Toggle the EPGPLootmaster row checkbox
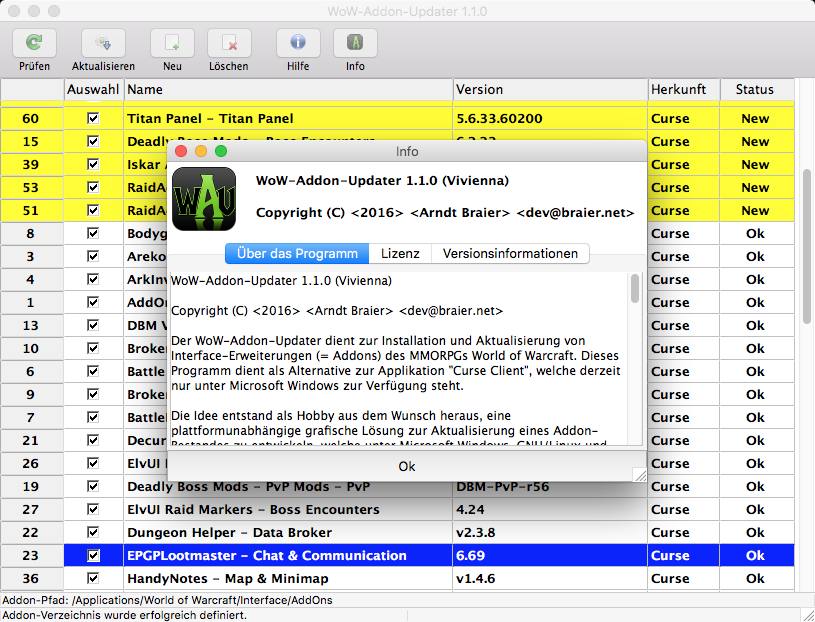 tap(93, 555)
